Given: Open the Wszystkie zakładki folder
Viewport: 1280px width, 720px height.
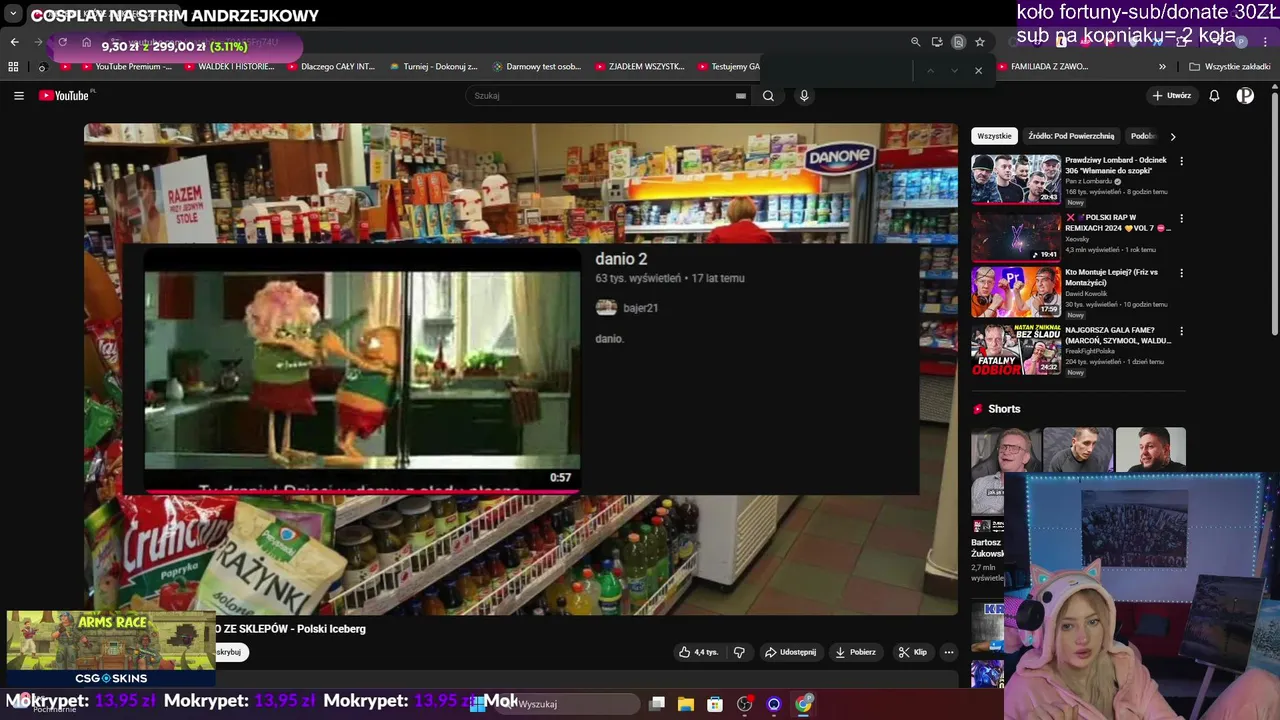Looking at the screenshot, I should coord(1230,67).
